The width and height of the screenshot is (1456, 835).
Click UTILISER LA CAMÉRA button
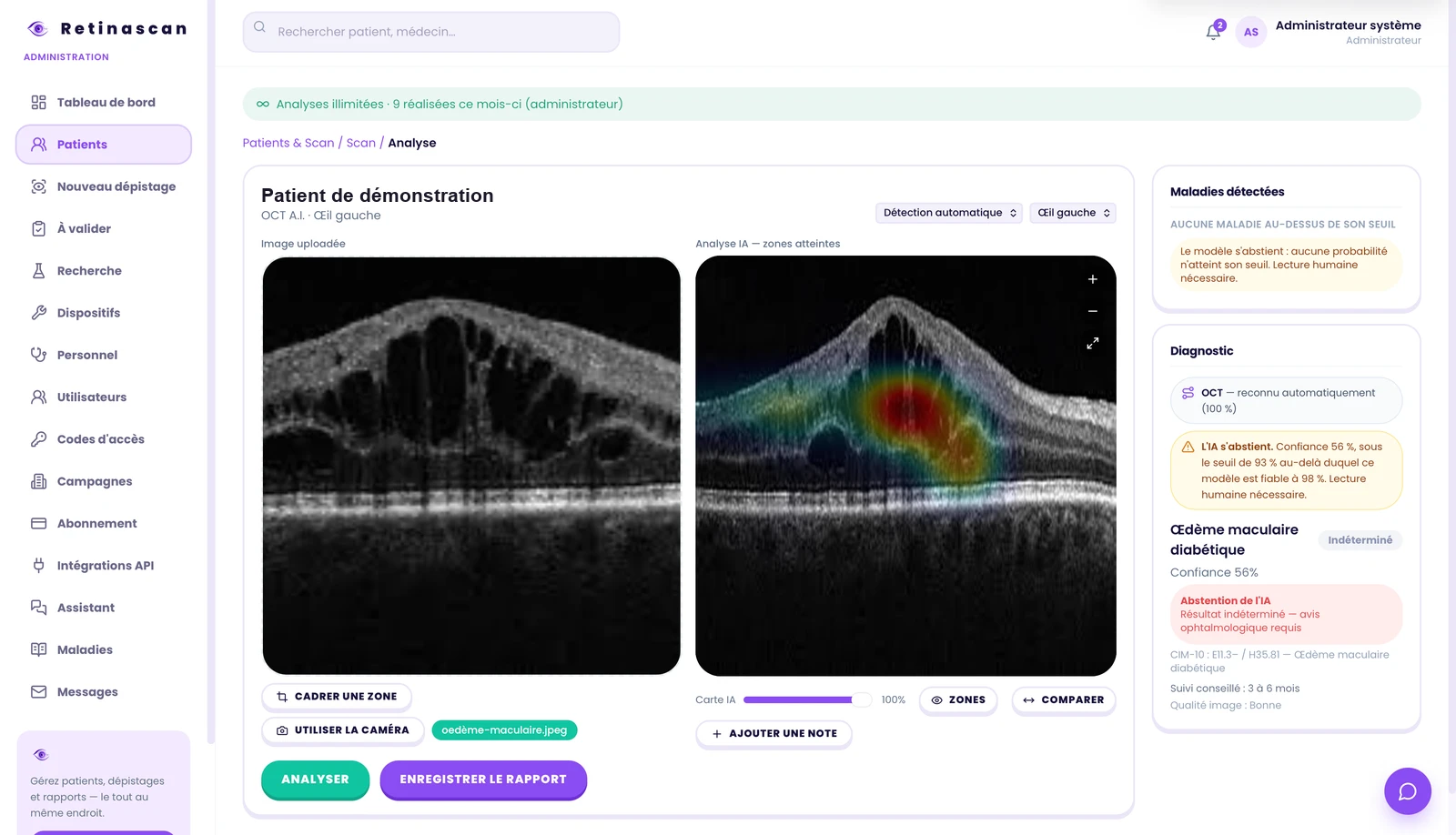(343, 730)
